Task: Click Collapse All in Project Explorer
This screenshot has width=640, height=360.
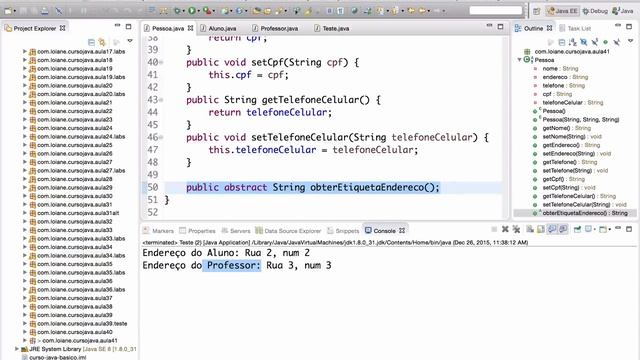Action: coord(91,42)
